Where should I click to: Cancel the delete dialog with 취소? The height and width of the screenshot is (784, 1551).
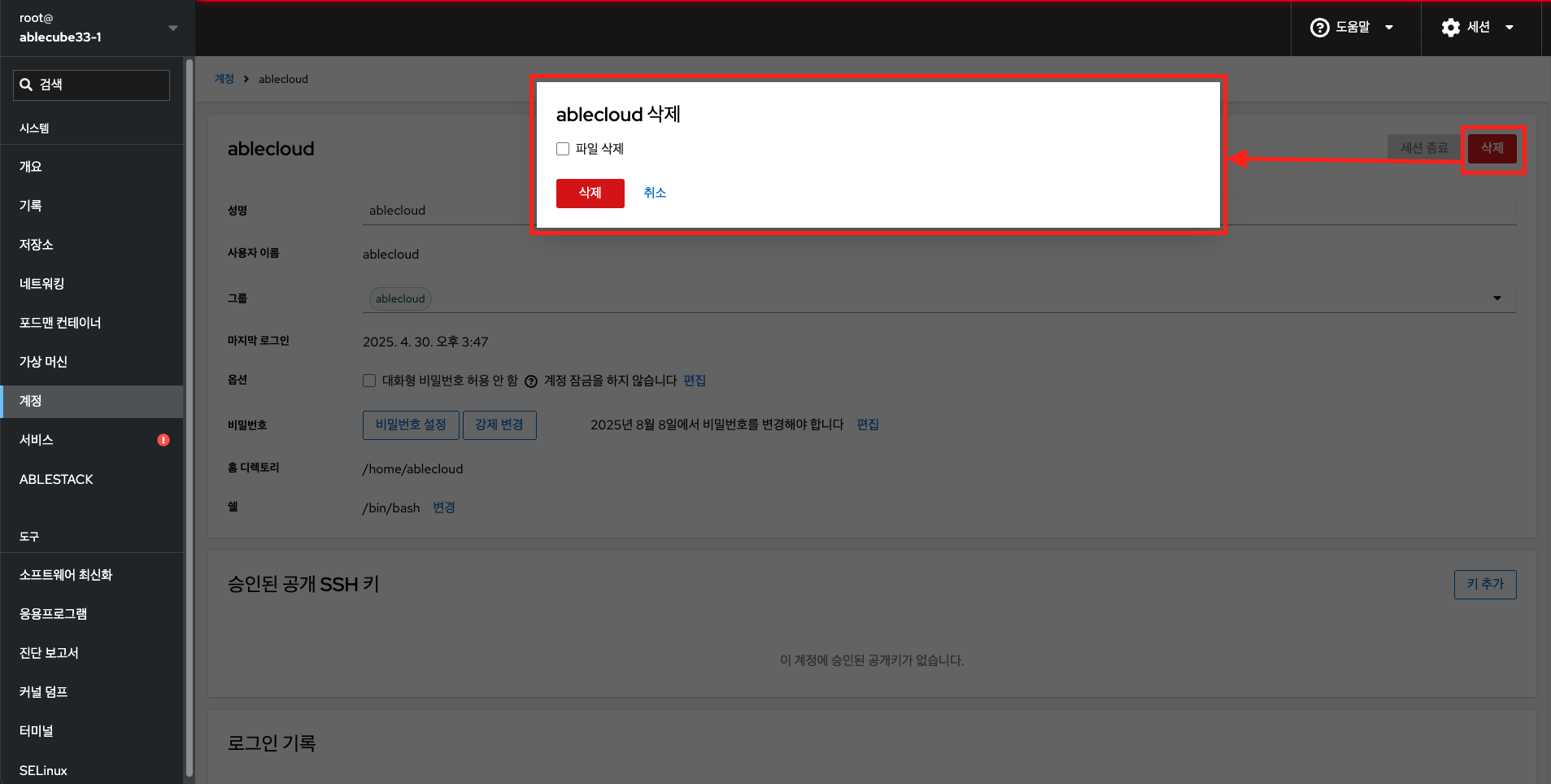tap(655, 193)
